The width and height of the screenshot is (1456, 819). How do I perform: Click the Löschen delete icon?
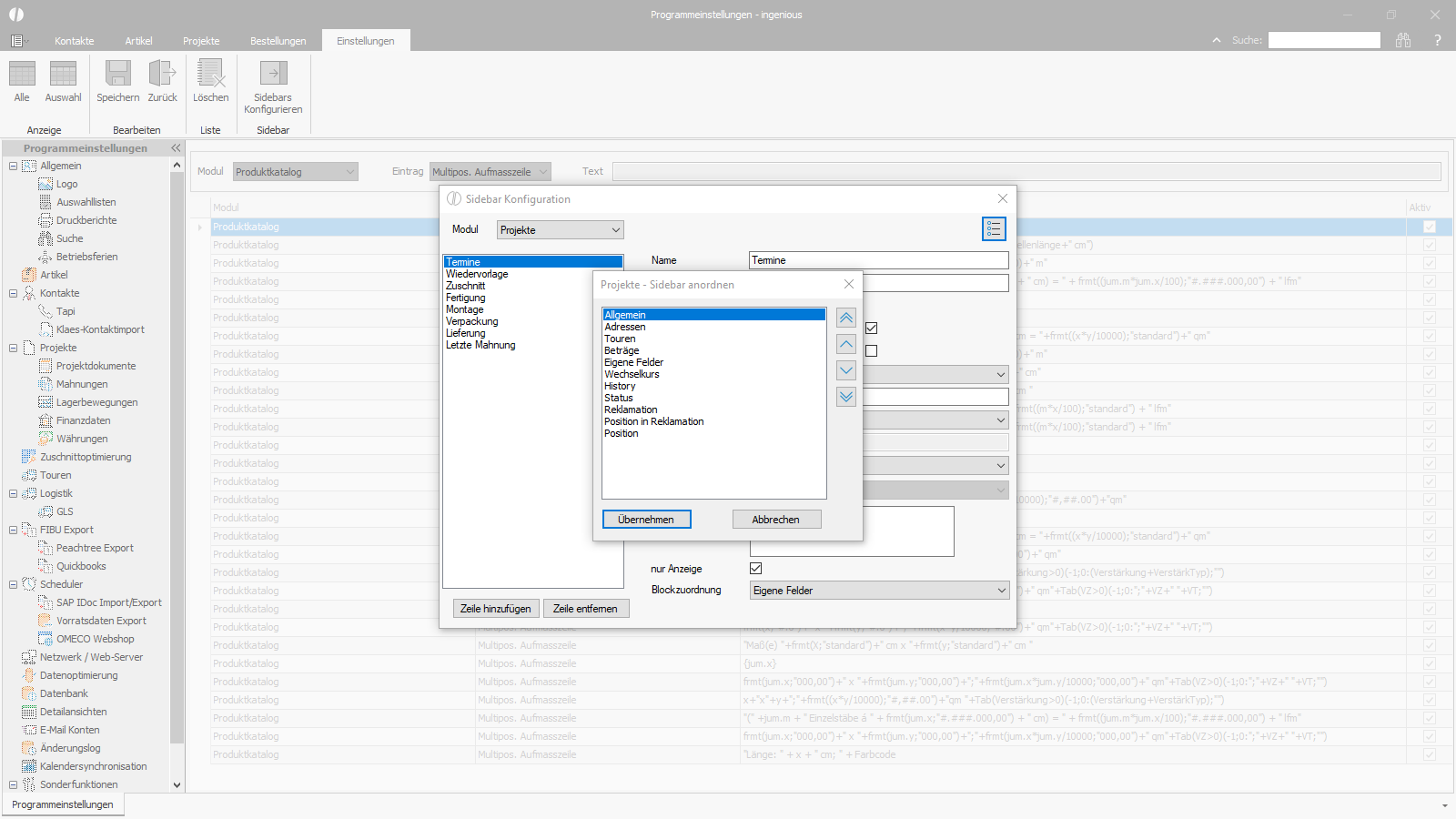click(210, 74)
